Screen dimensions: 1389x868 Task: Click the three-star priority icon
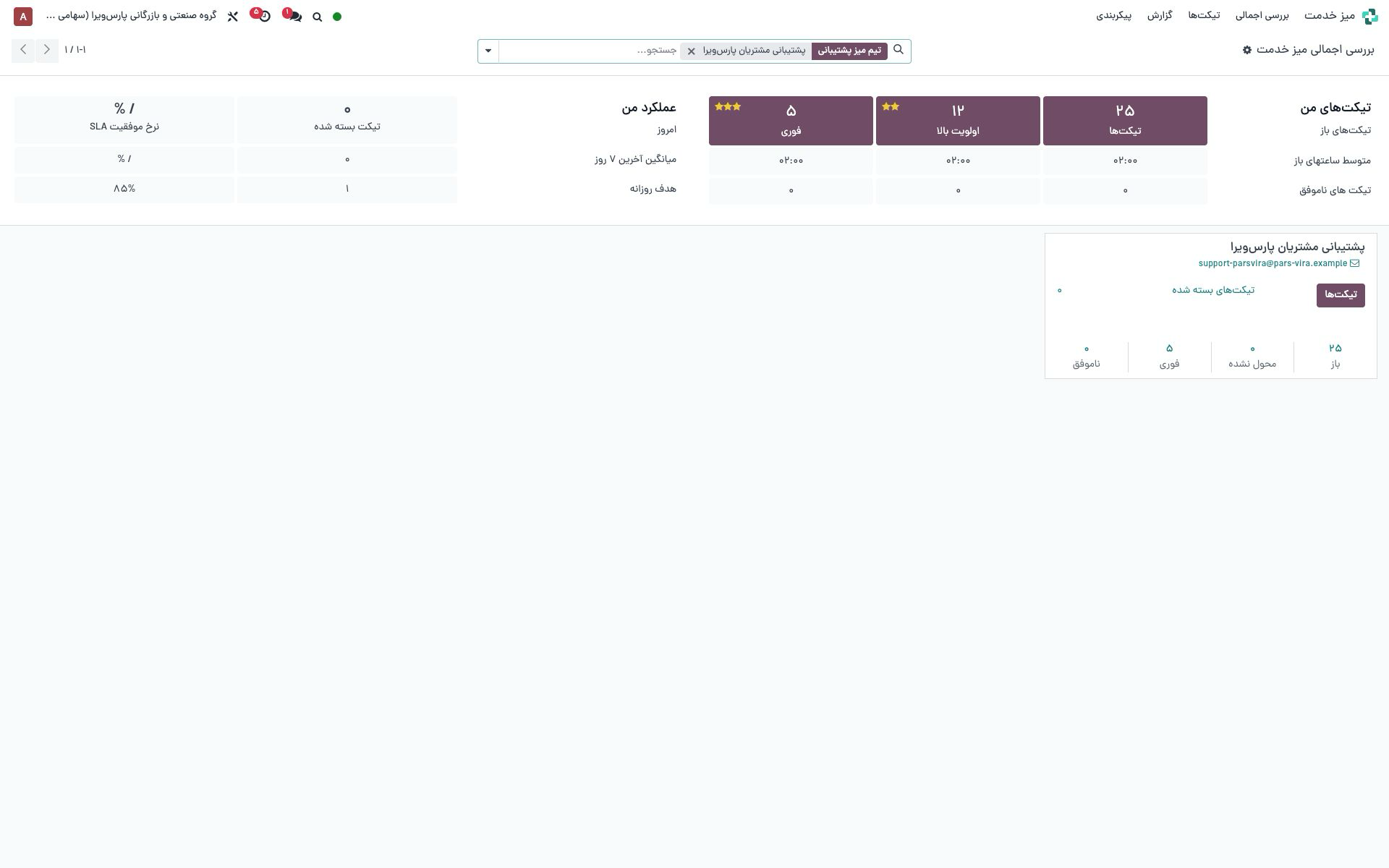pos(728,106)
